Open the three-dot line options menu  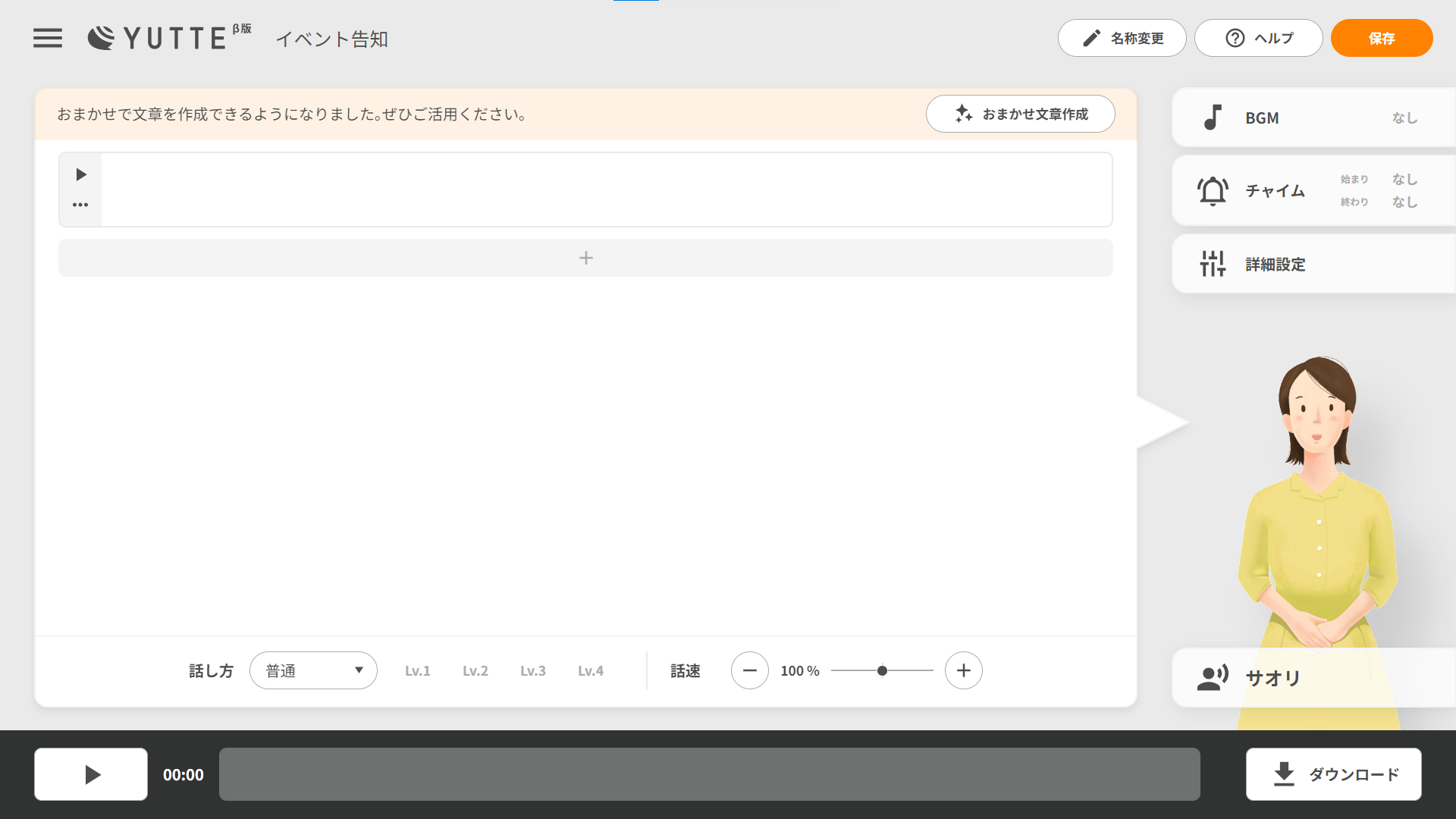[80, 205]
